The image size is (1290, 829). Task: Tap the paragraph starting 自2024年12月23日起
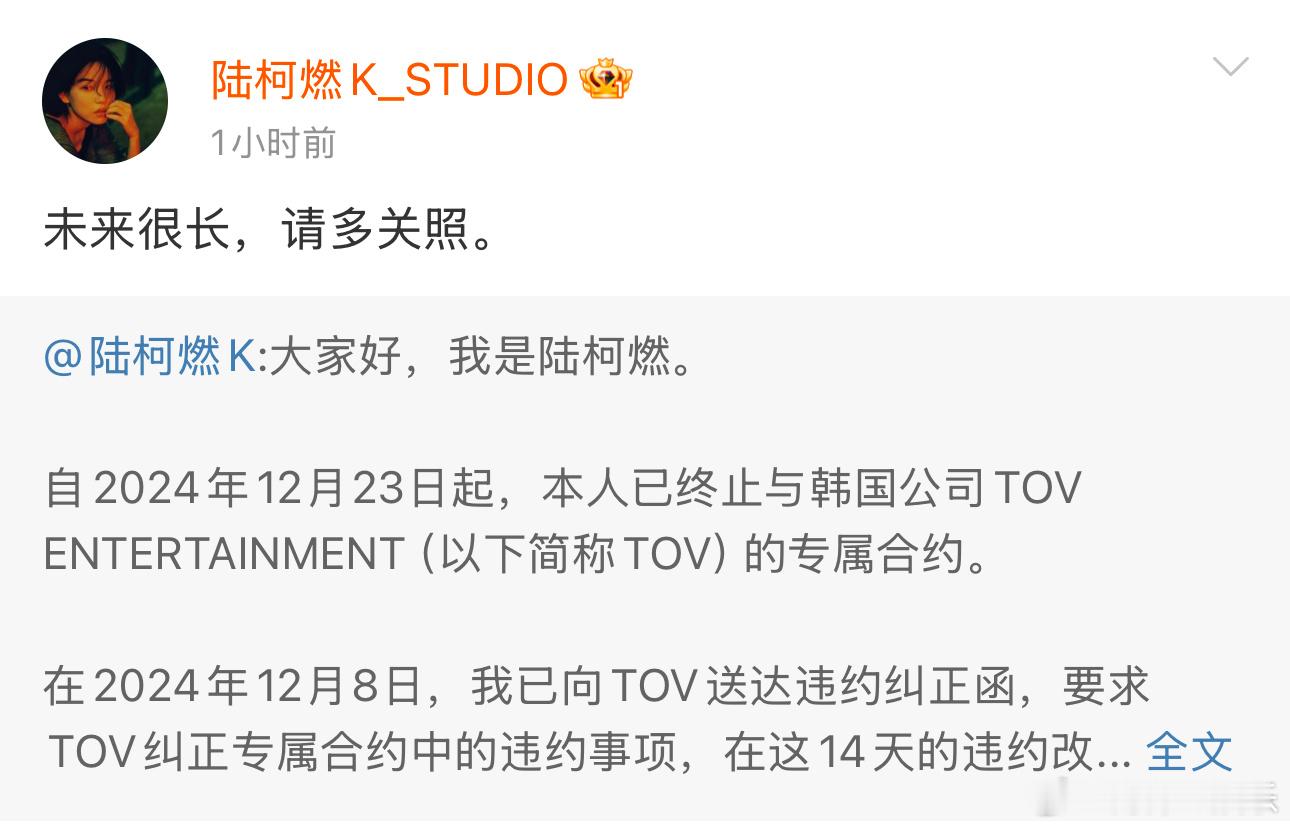tap(562, 521)
